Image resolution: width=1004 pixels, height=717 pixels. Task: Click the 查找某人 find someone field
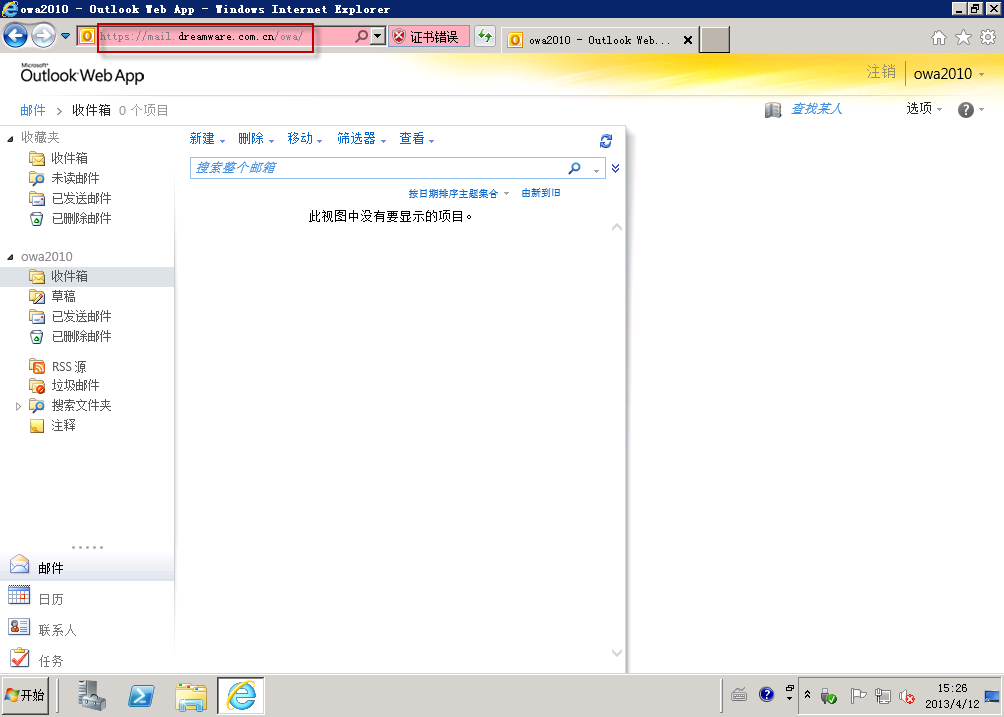[816, 109]
